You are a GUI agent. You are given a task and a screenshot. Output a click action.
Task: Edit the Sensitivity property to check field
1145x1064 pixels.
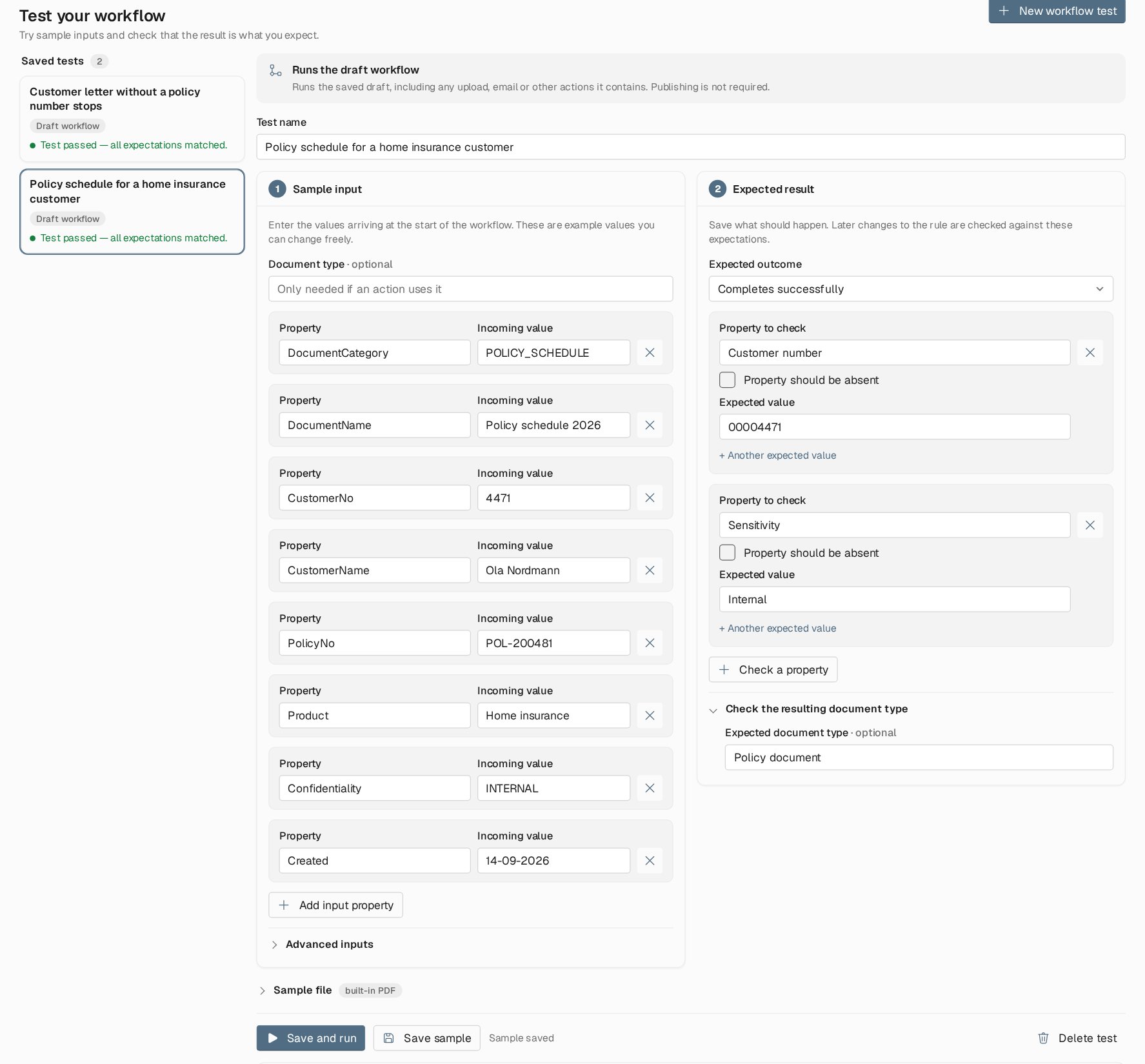tap(895, 525)
